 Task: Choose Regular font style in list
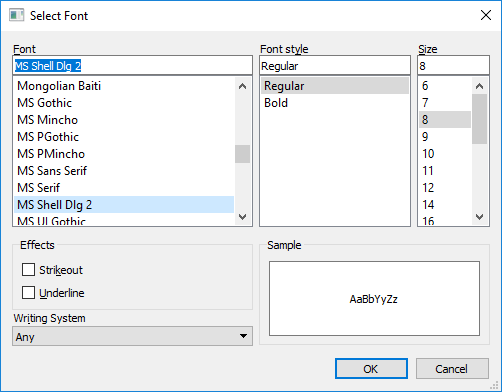335,86
